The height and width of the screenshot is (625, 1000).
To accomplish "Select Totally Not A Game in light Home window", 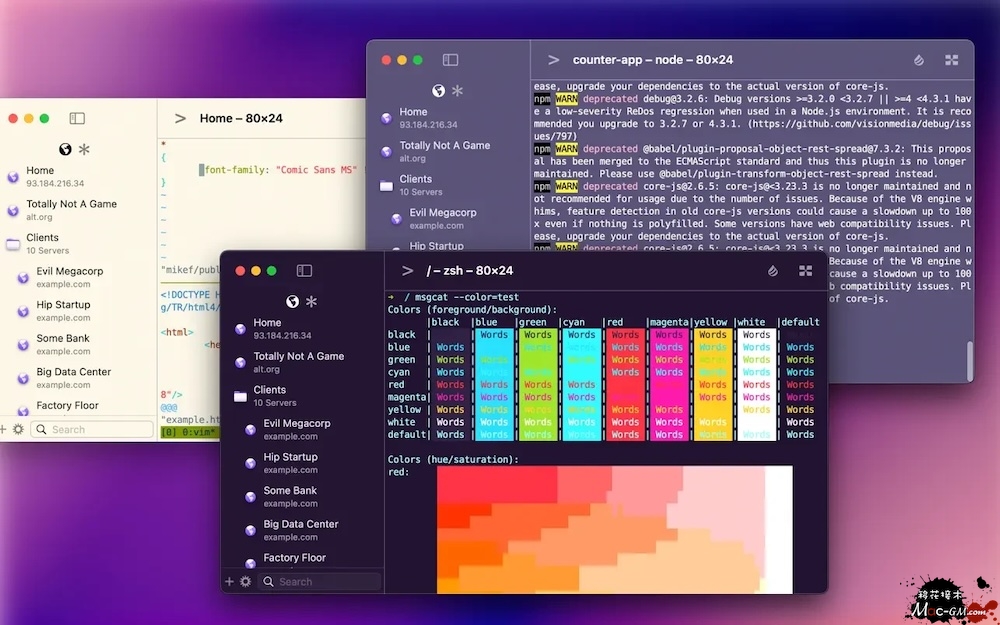I will tap(71, 209).
